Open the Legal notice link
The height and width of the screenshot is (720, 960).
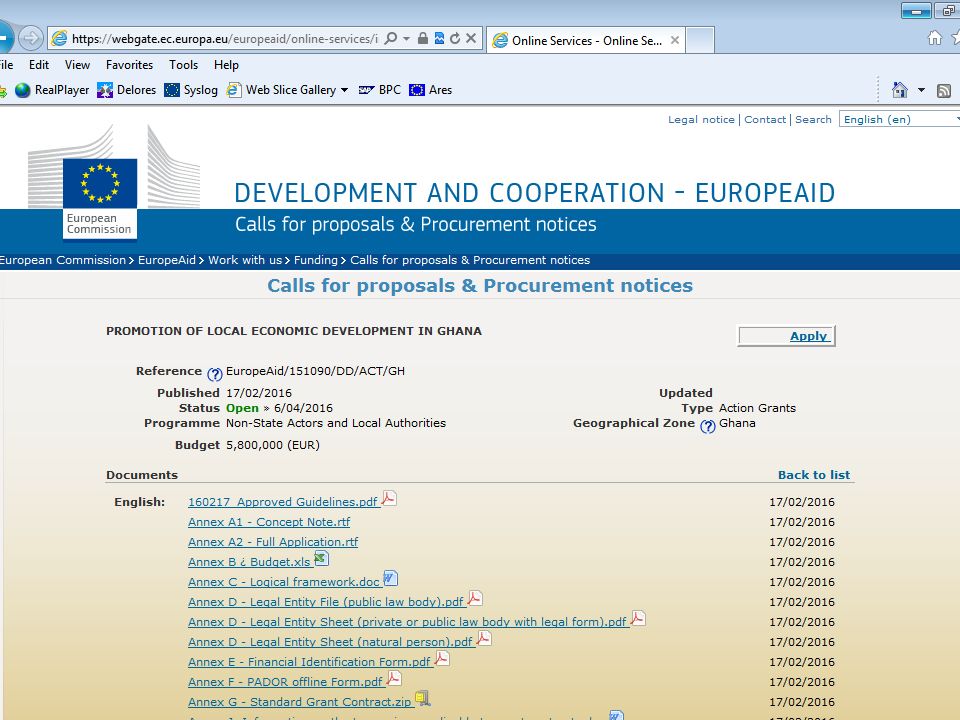(701, 119)
